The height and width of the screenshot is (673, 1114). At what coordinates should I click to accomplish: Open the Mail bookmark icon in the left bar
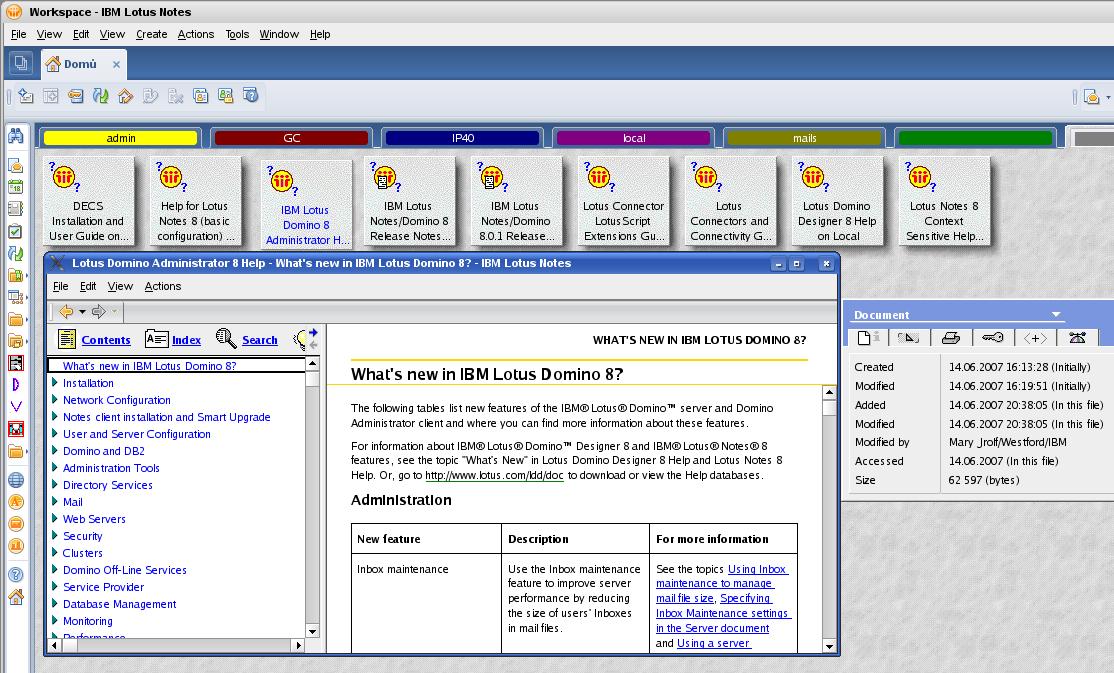point(16,166)
